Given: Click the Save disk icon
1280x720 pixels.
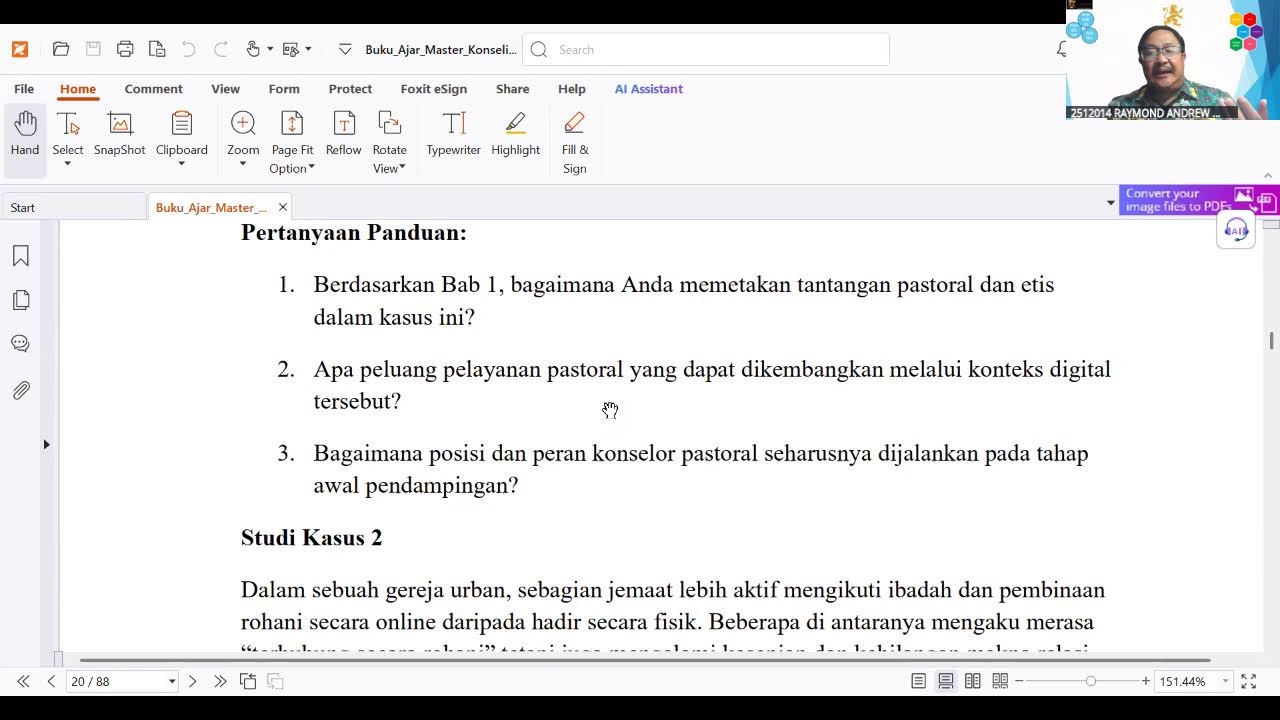Looking at the screenshot, I should (93, 49).
